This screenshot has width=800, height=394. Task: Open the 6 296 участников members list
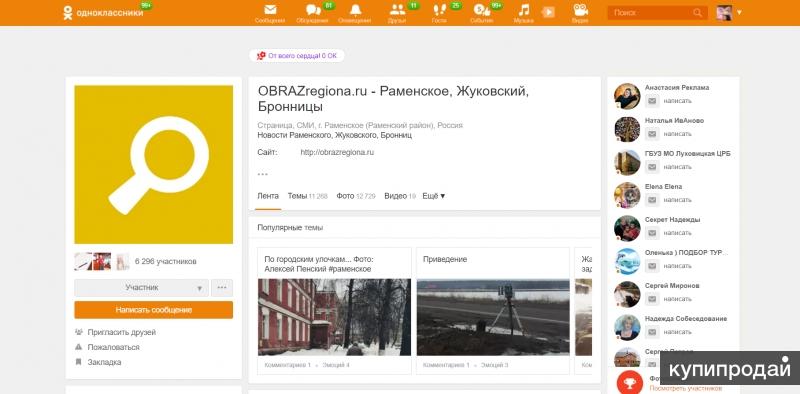pyautogui.click(x=165, y=261)
